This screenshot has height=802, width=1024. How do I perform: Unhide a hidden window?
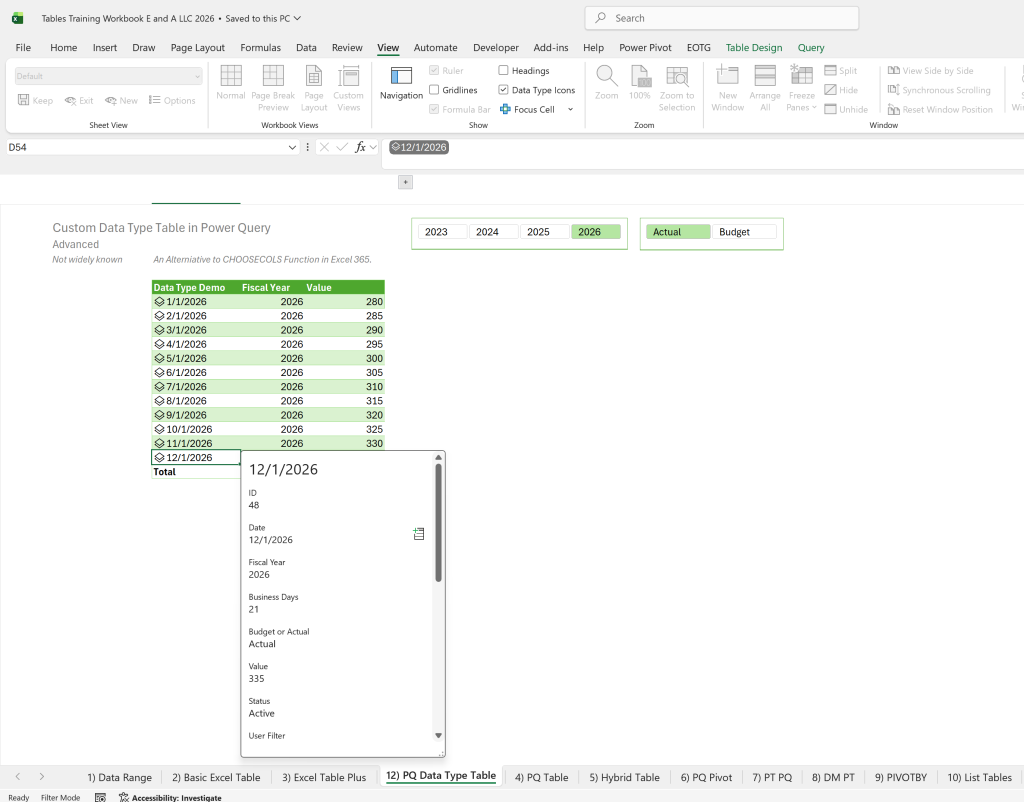point(846,110)
